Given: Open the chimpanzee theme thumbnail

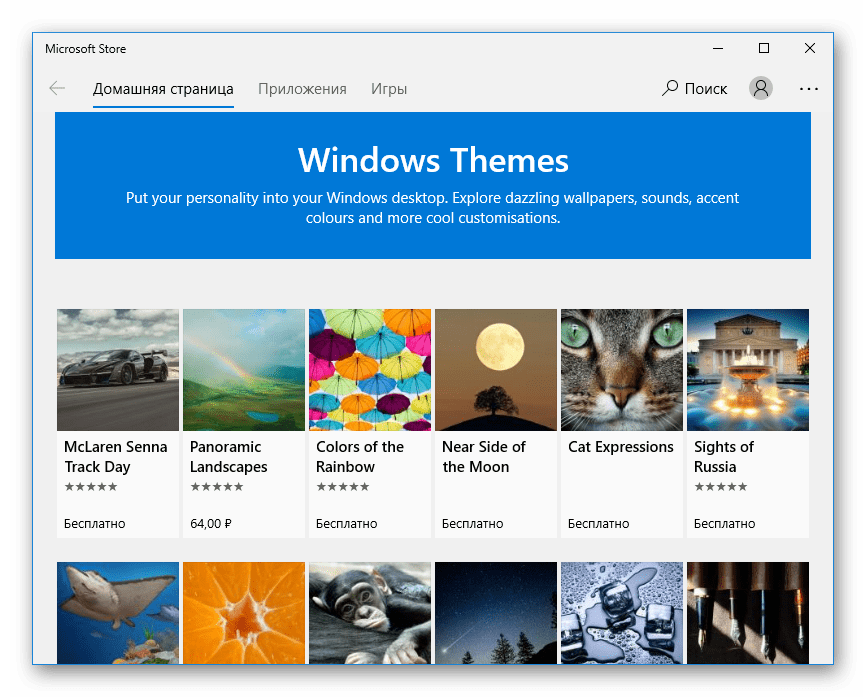Looking at the screenshot, I should coord(370,612).
